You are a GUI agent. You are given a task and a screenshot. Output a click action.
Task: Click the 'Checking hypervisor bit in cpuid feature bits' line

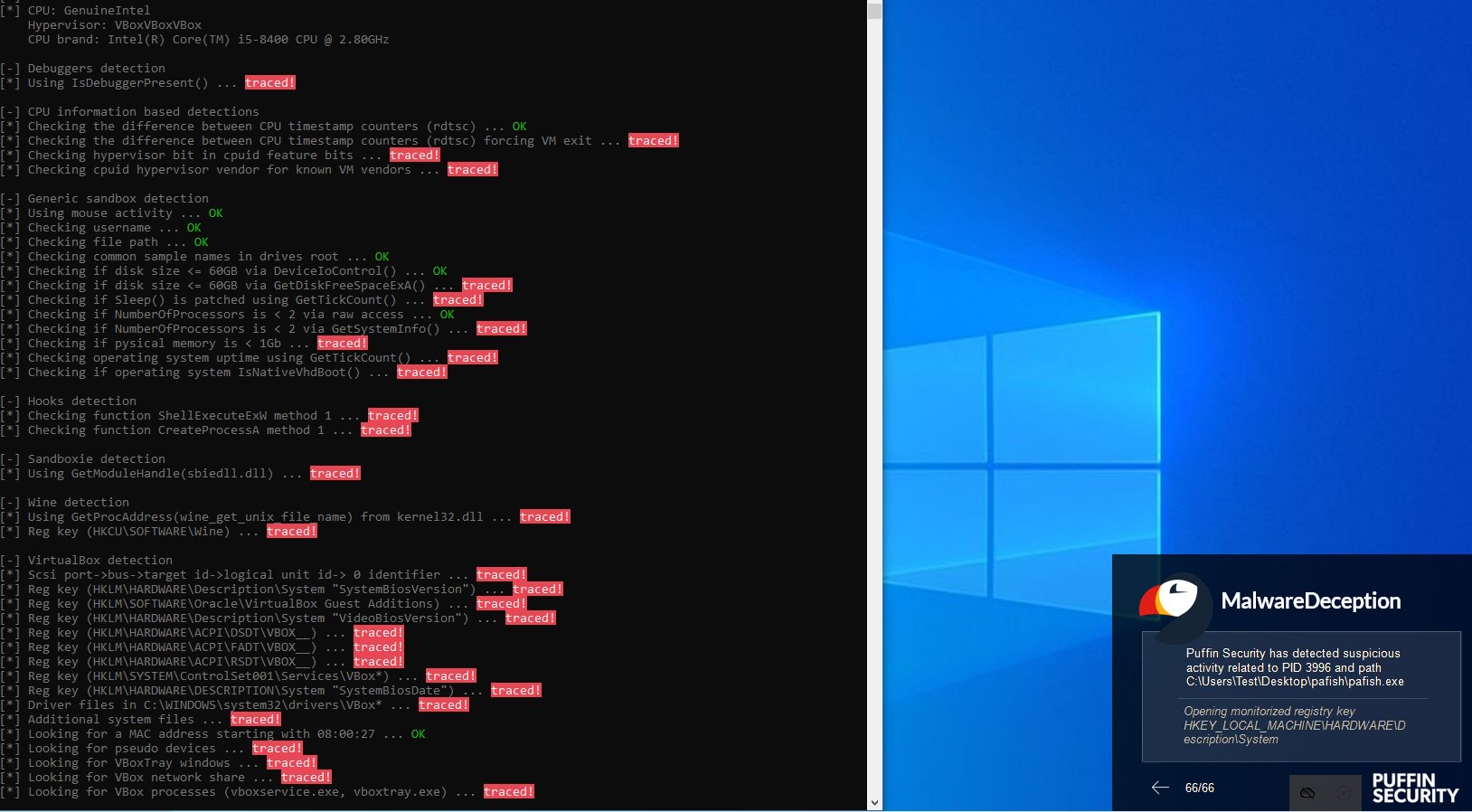(x=221, y=156)
